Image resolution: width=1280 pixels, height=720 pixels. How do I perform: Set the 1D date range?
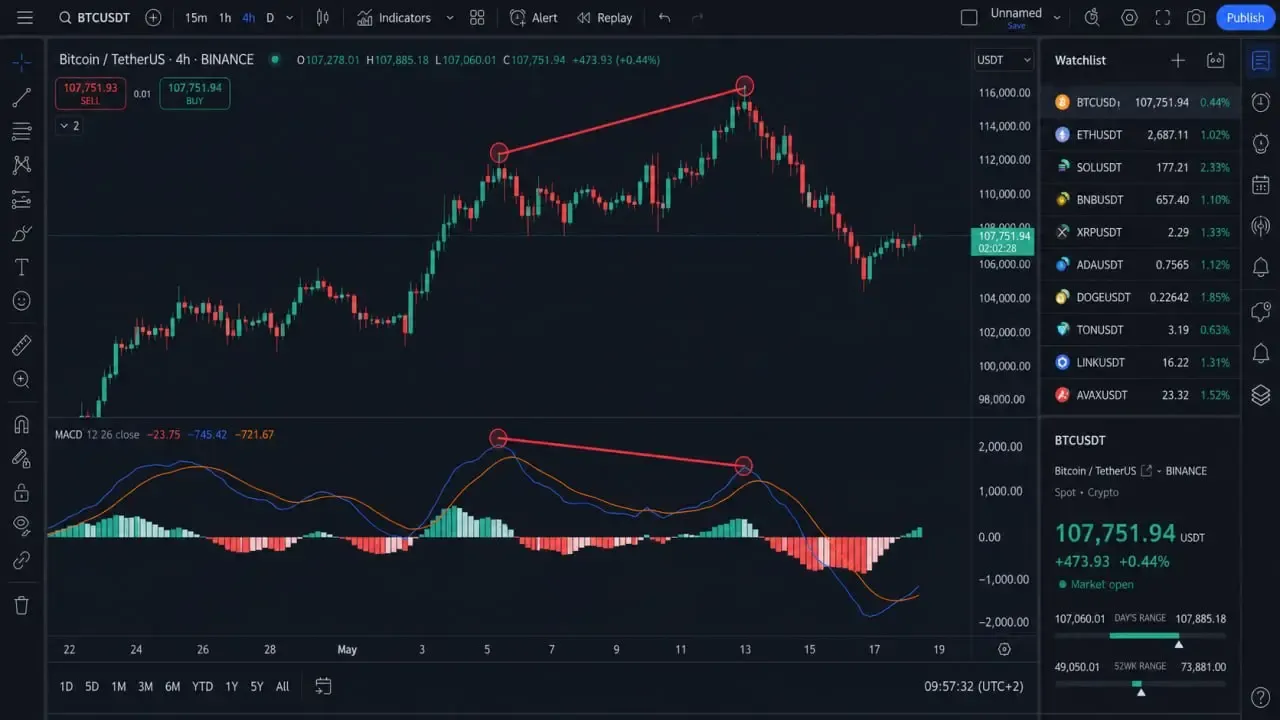66,686
